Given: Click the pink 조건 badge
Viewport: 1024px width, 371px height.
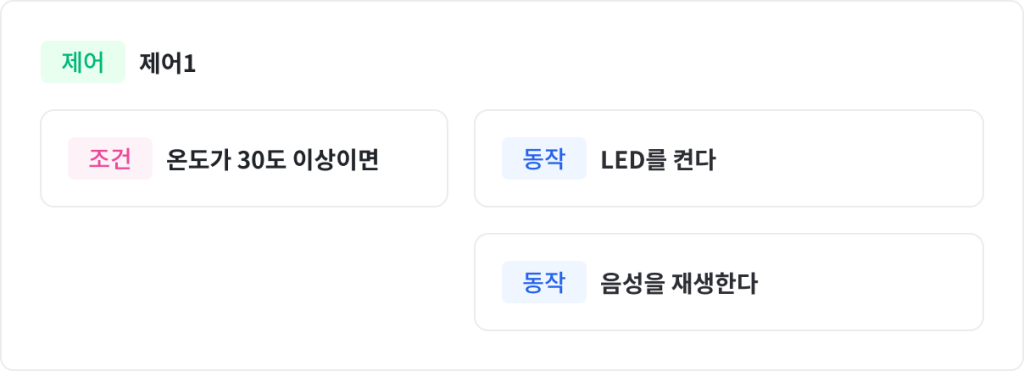Looking at the screenshot, I should (110, 158).
